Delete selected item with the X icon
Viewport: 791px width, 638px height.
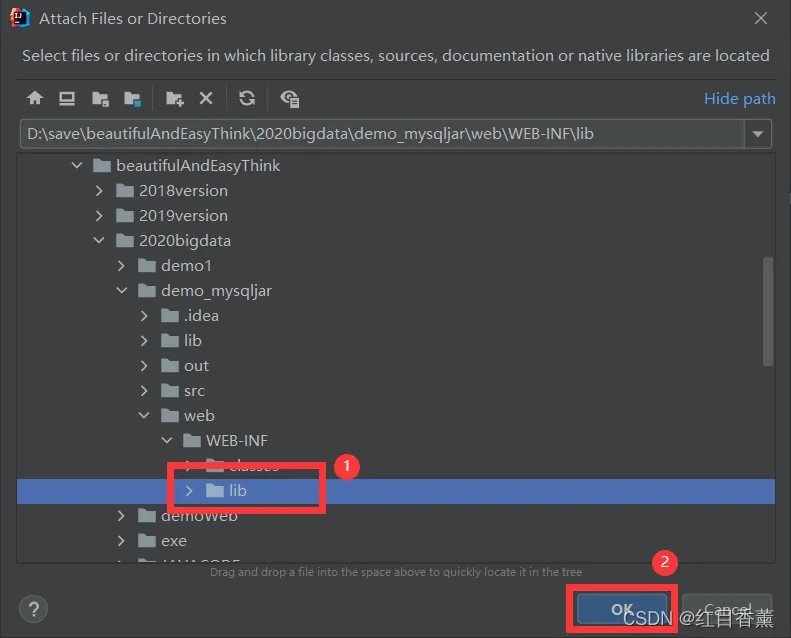point(206,98)
